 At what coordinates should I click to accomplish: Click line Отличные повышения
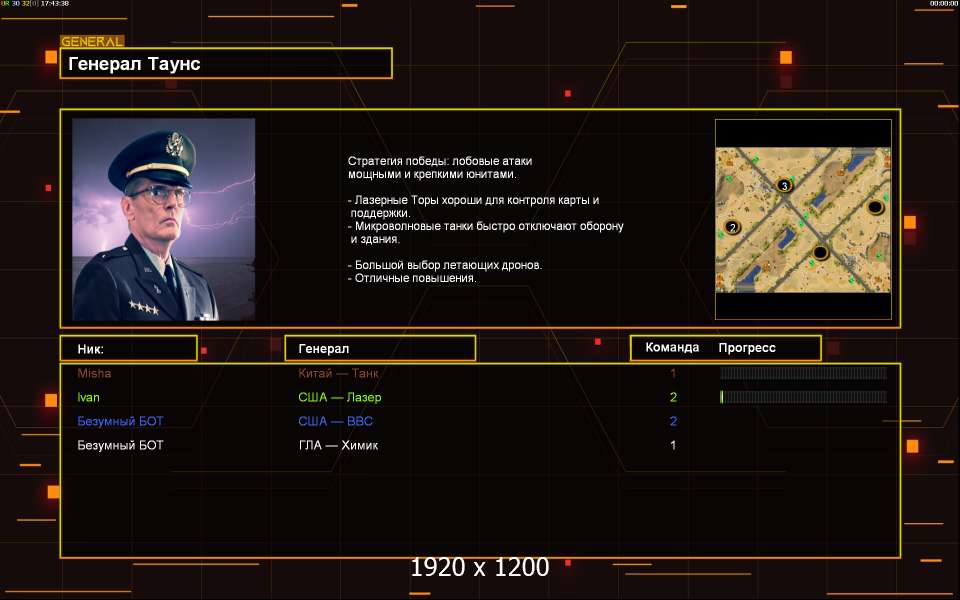412,278
